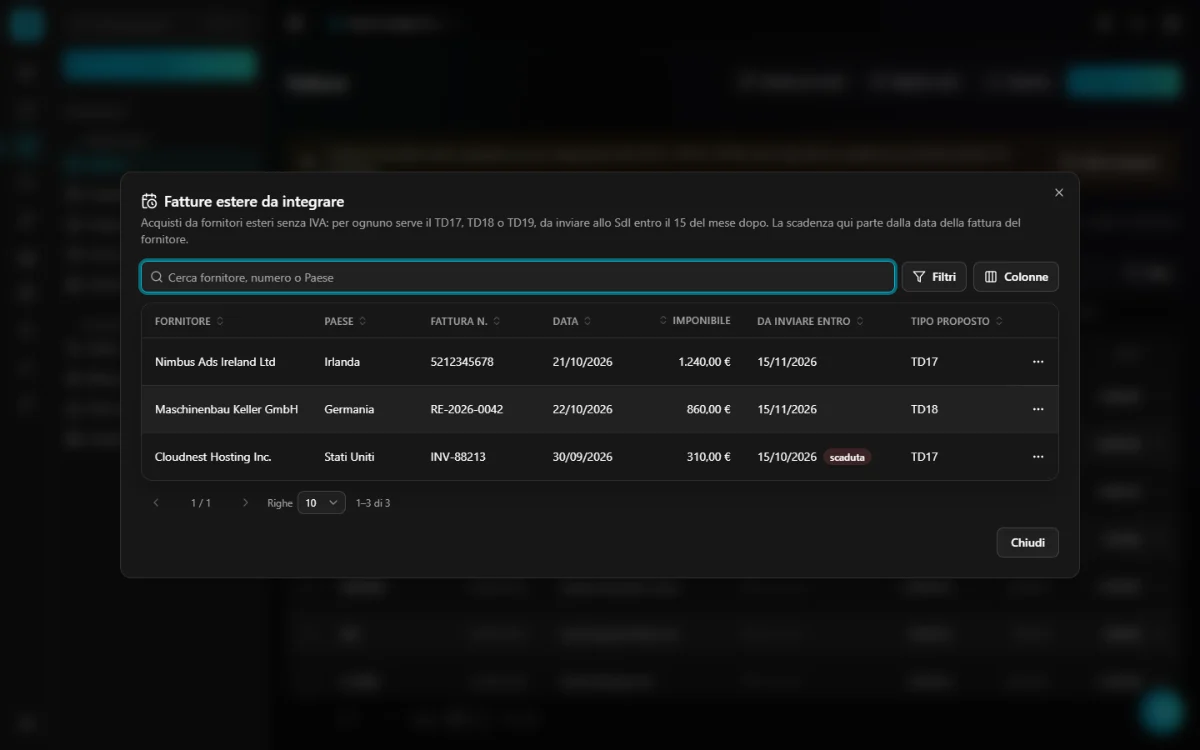Open row actions for Maschinenbau Keller GmbH
The width and height of the screenshot is (1200, 750).
[x=1038, y=409]
